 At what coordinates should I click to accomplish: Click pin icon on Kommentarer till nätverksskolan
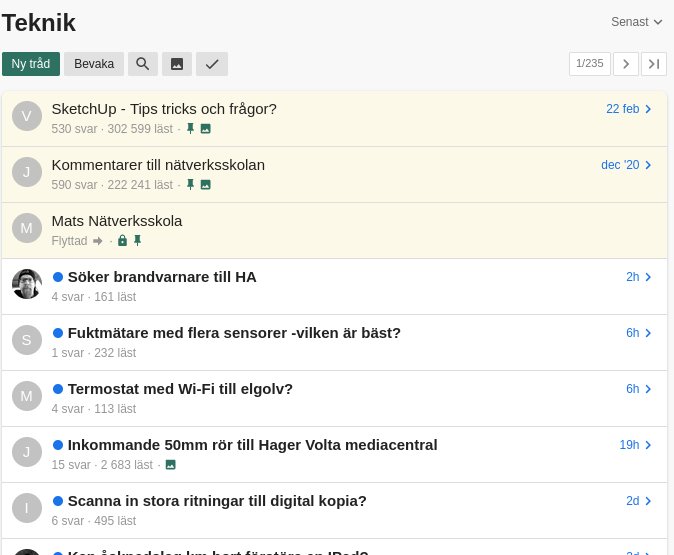pyautogui.click(x=190, y=184)
